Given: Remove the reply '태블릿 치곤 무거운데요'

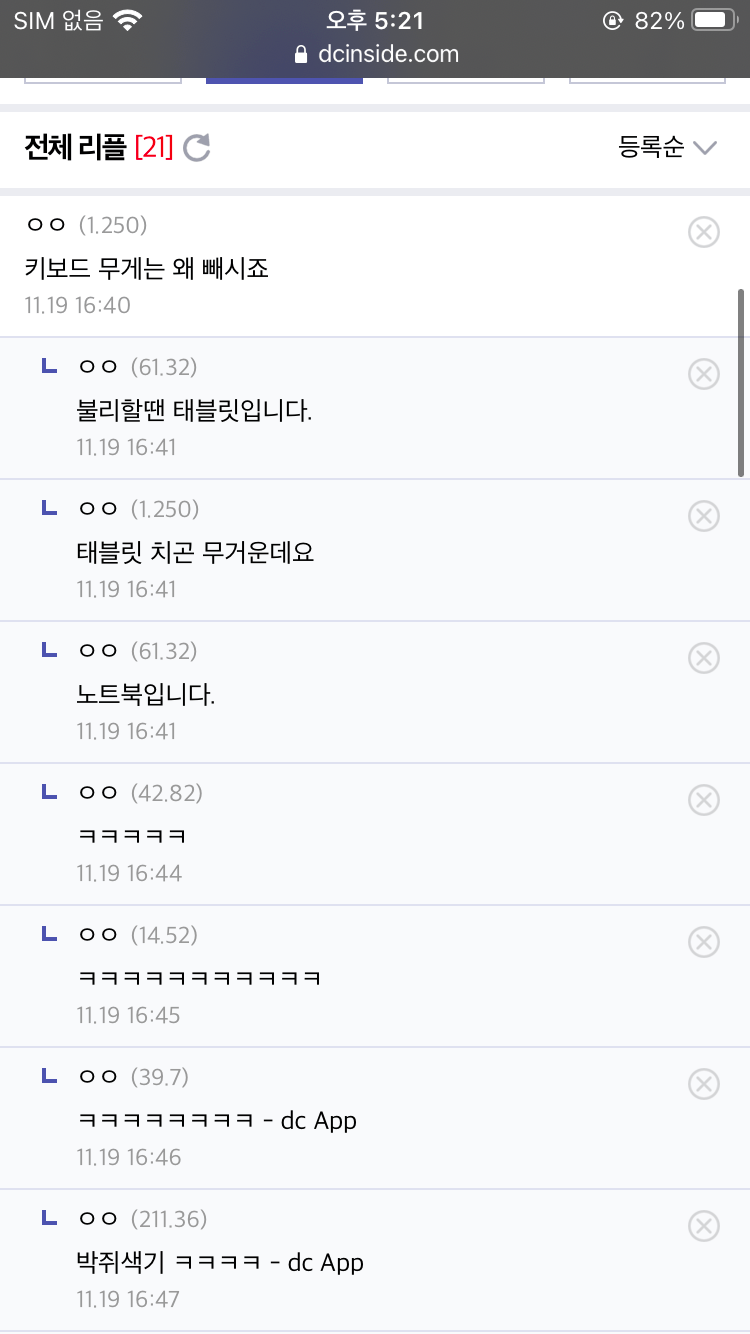Looking at the screenshot, I should click(704, 516).
